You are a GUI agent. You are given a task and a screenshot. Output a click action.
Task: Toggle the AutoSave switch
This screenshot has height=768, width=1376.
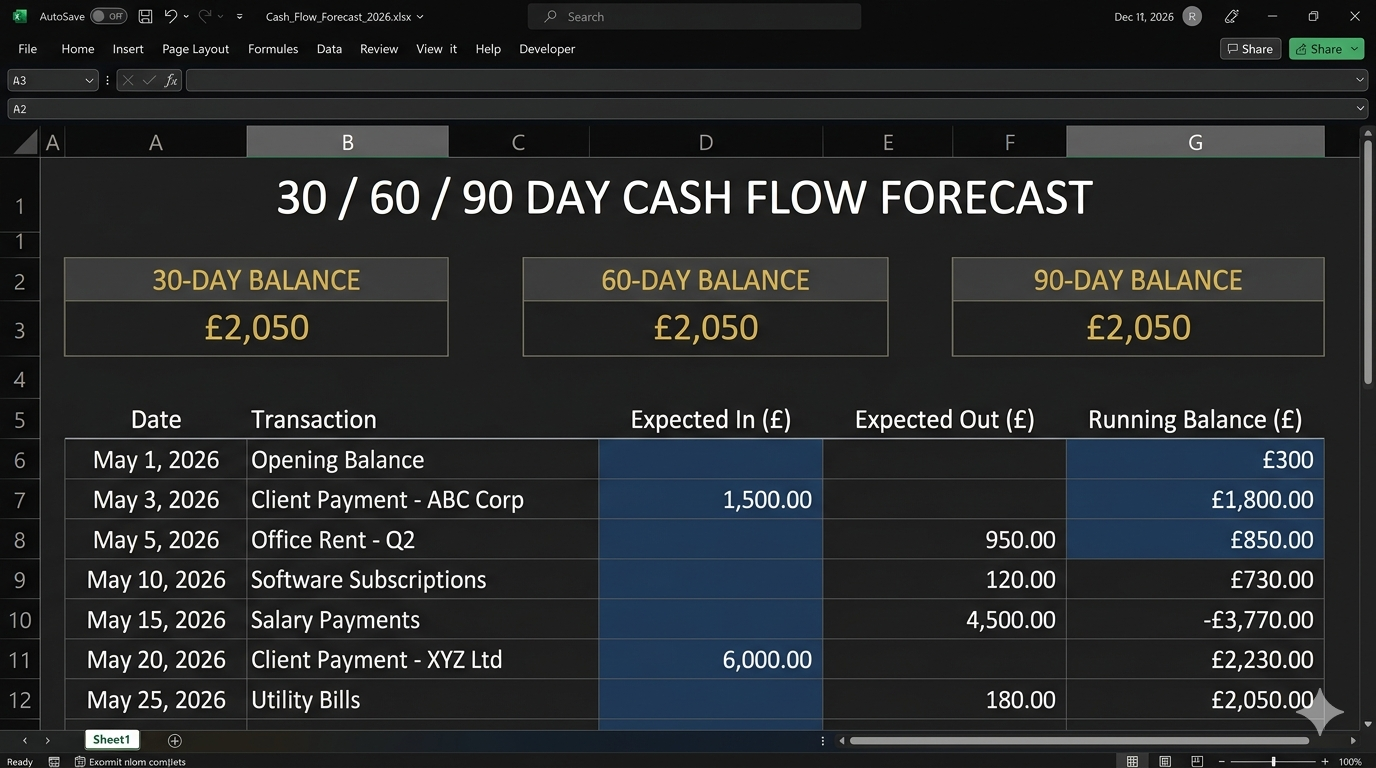click(x=108, y=17)
